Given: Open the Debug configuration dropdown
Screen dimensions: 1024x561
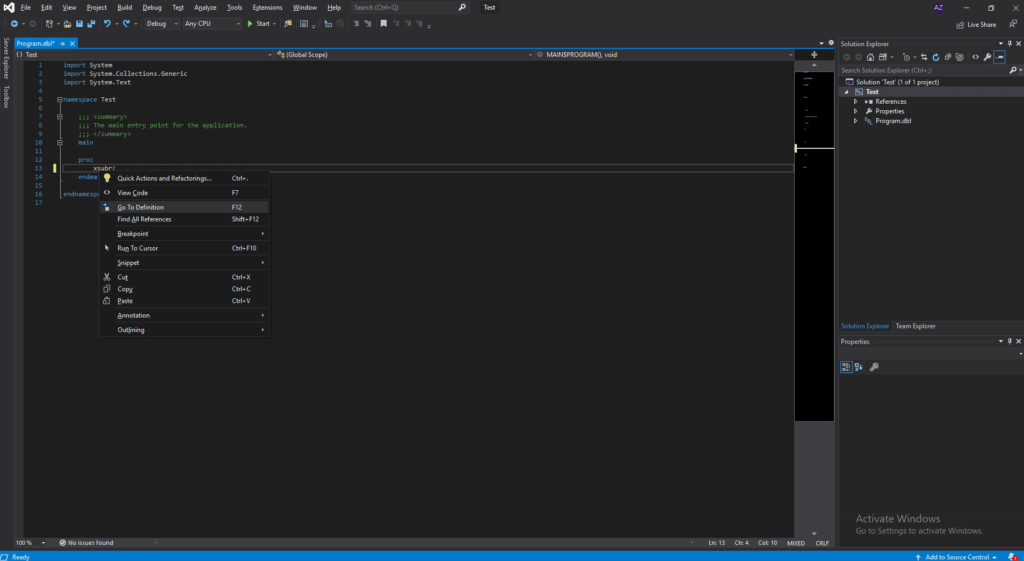Looking at the screenshot, I should [x=160, y=23].
